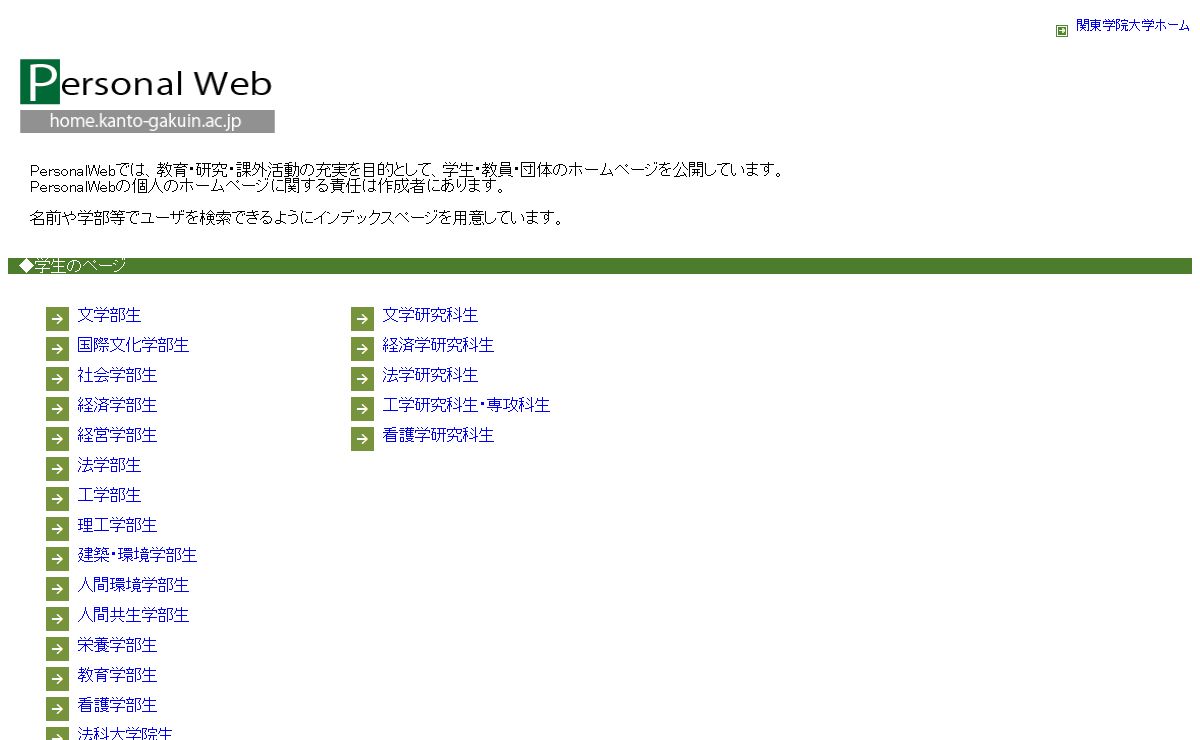Viewport: 1200px width, 740px height.
Task: Click the arrow icon beside 人間環境学部生
Action: coord(57,589)
